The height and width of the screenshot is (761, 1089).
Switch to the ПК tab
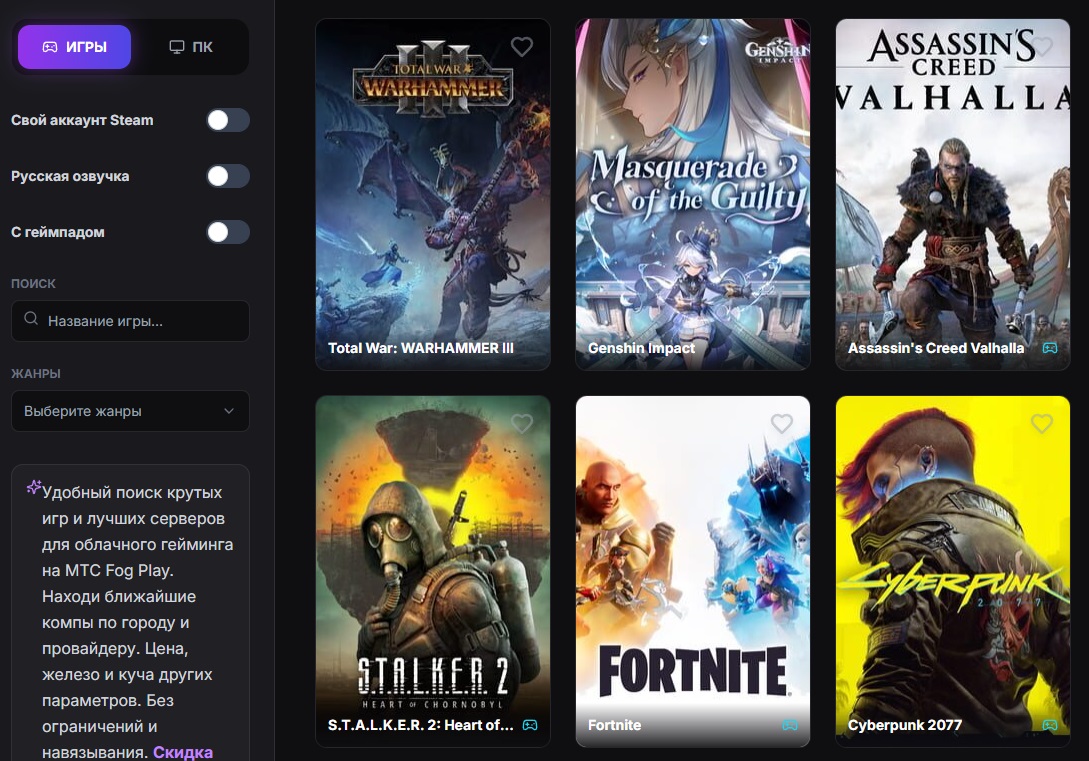tap(191, 47)
